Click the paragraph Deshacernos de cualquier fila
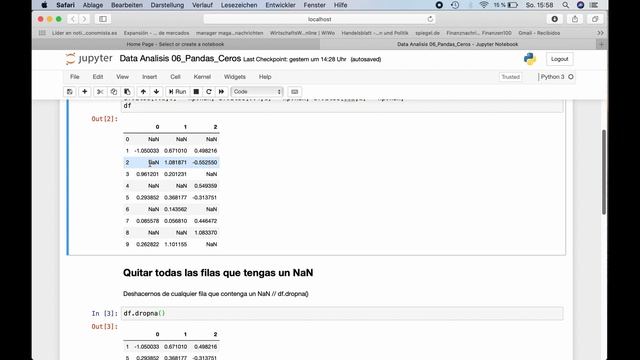Screen dimensions: 640x360 point(216,294)
